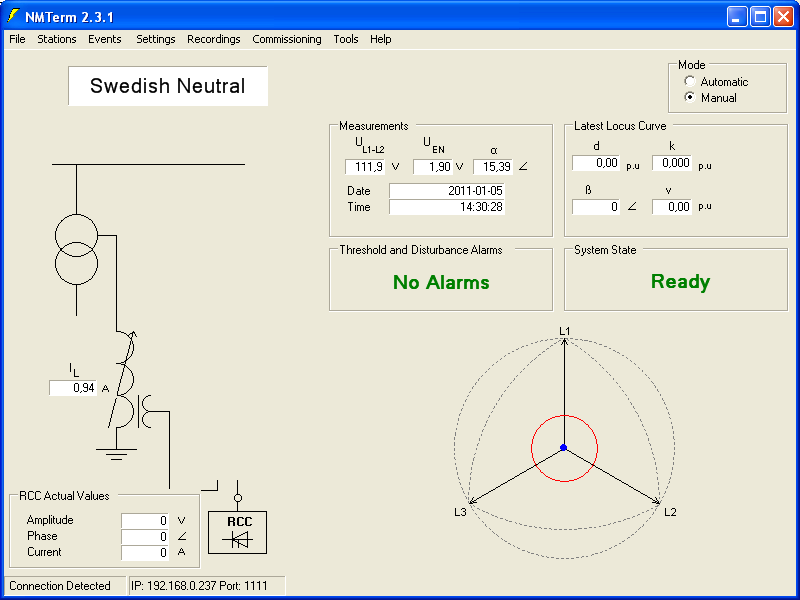The image size is (800, 600).
Task: Click the blue neutral point dot
Action: coord(564,447)
